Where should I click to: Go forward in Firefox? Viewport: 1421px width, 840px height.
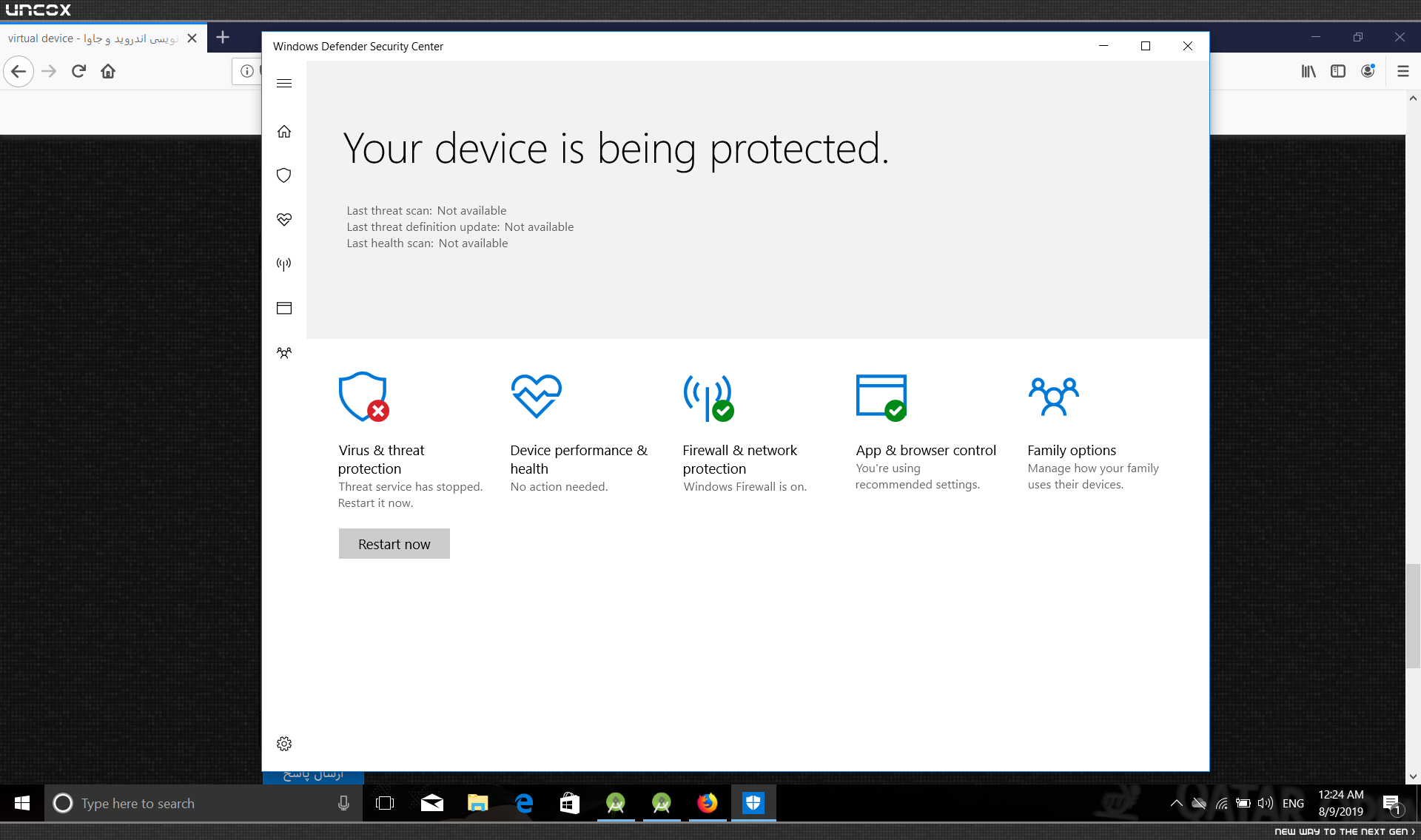coord(50,71)
